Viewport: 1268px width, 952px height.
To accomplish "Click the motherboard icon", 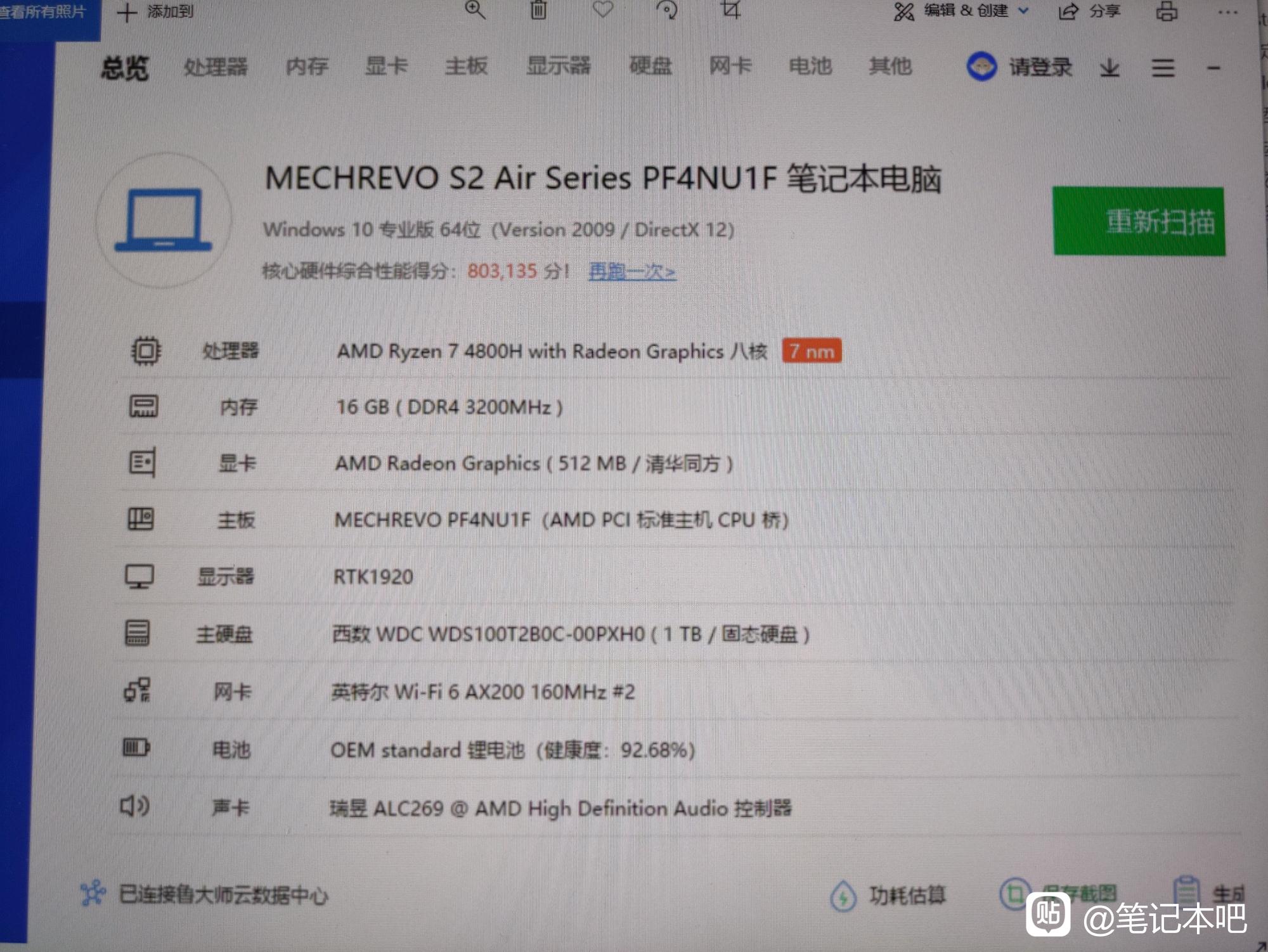I will coord(141,519).
